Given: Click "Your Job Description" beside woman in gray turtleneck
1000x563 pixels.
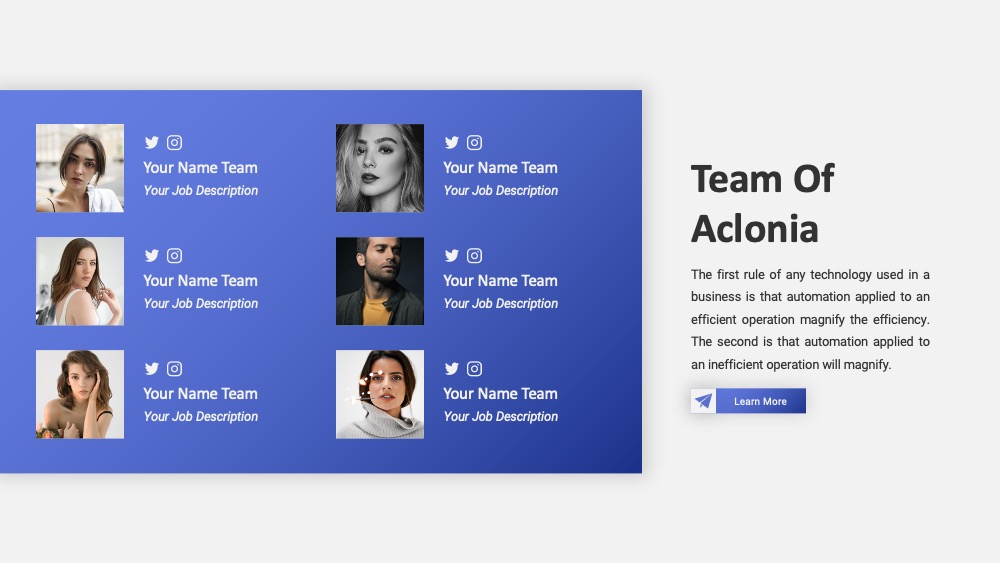Looking at the screenshot, I should tap(501, 416).
